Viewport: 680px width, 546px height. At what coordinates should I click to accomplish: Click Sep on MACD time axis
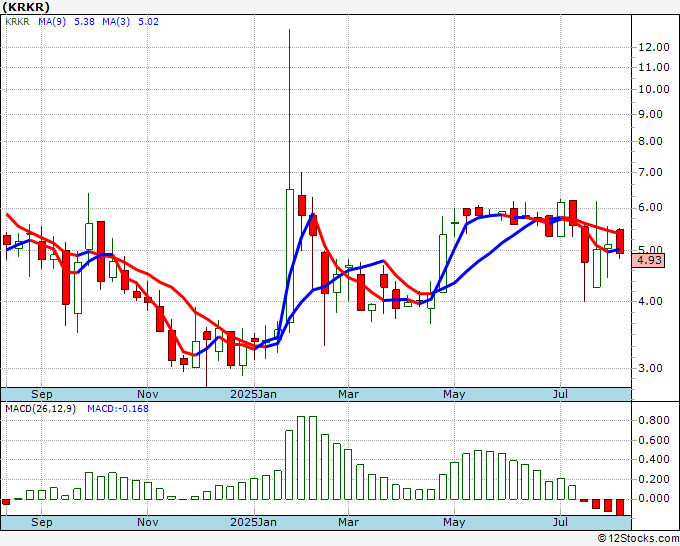tap(42, 522)
